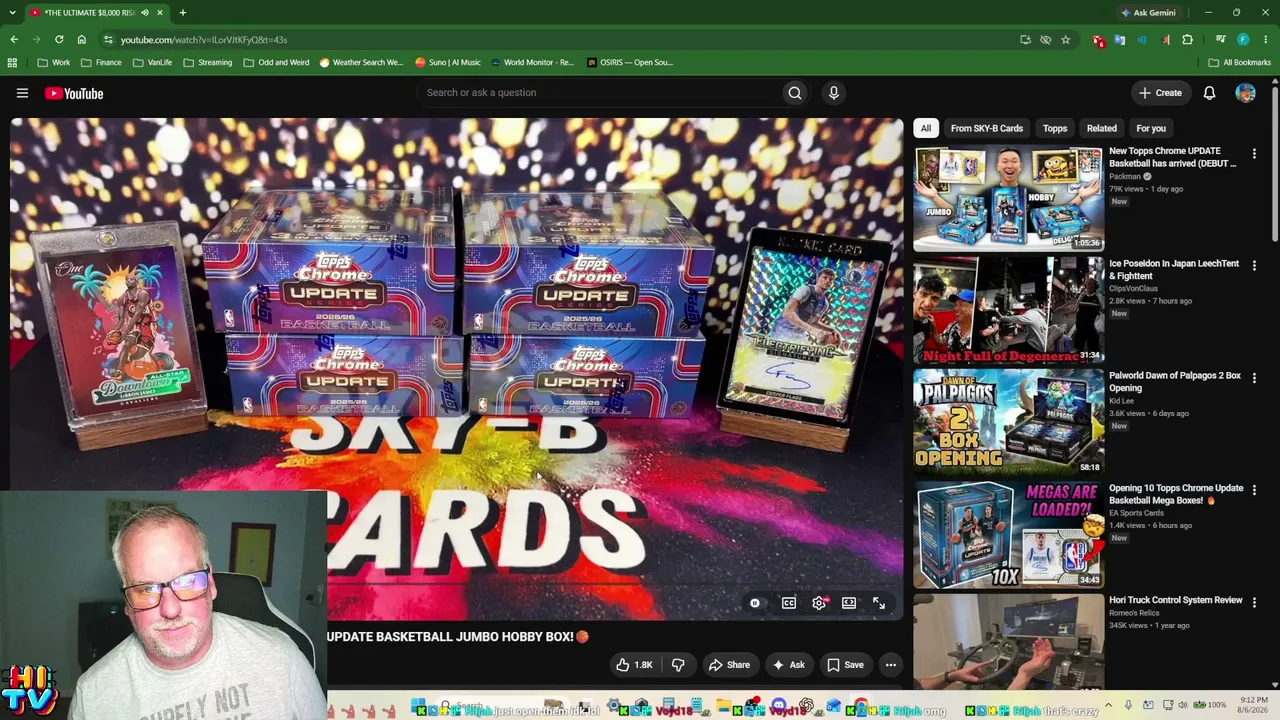Open the YouTube account avatar menu
This screenshot has height=720, width=1280.
[x=1245, y=93]
